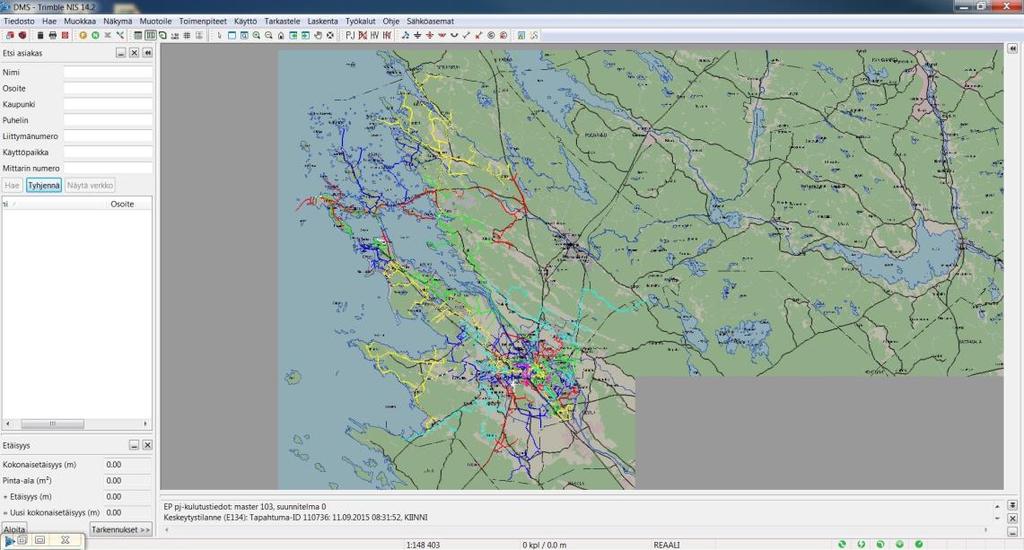Click the Osoite column header
The height and width of the screenshot is (550, 1024).
pyautogui.click(x=122, y=204)
